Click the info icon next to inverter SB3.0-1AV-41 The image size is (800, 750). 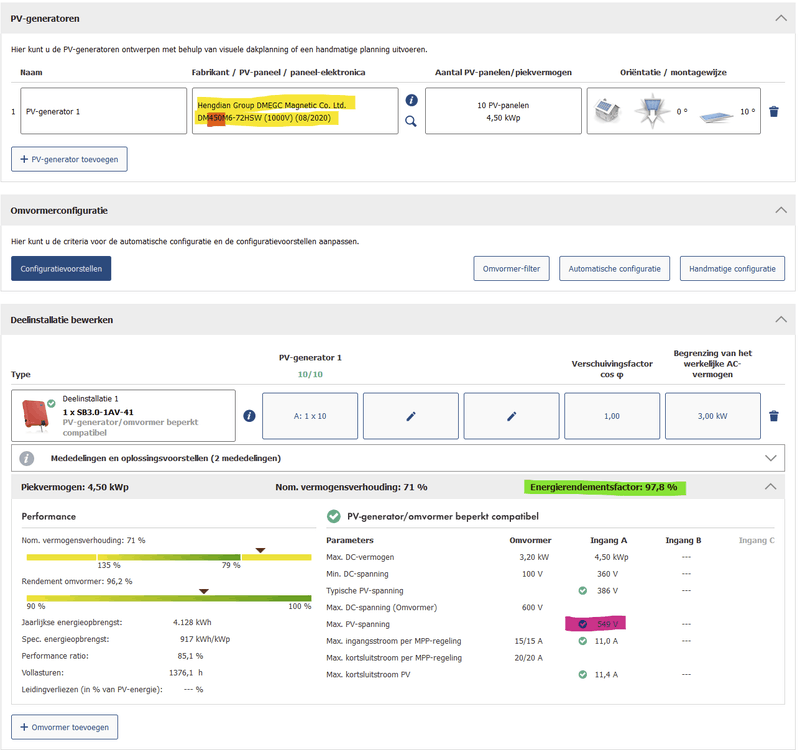point(249,416)
